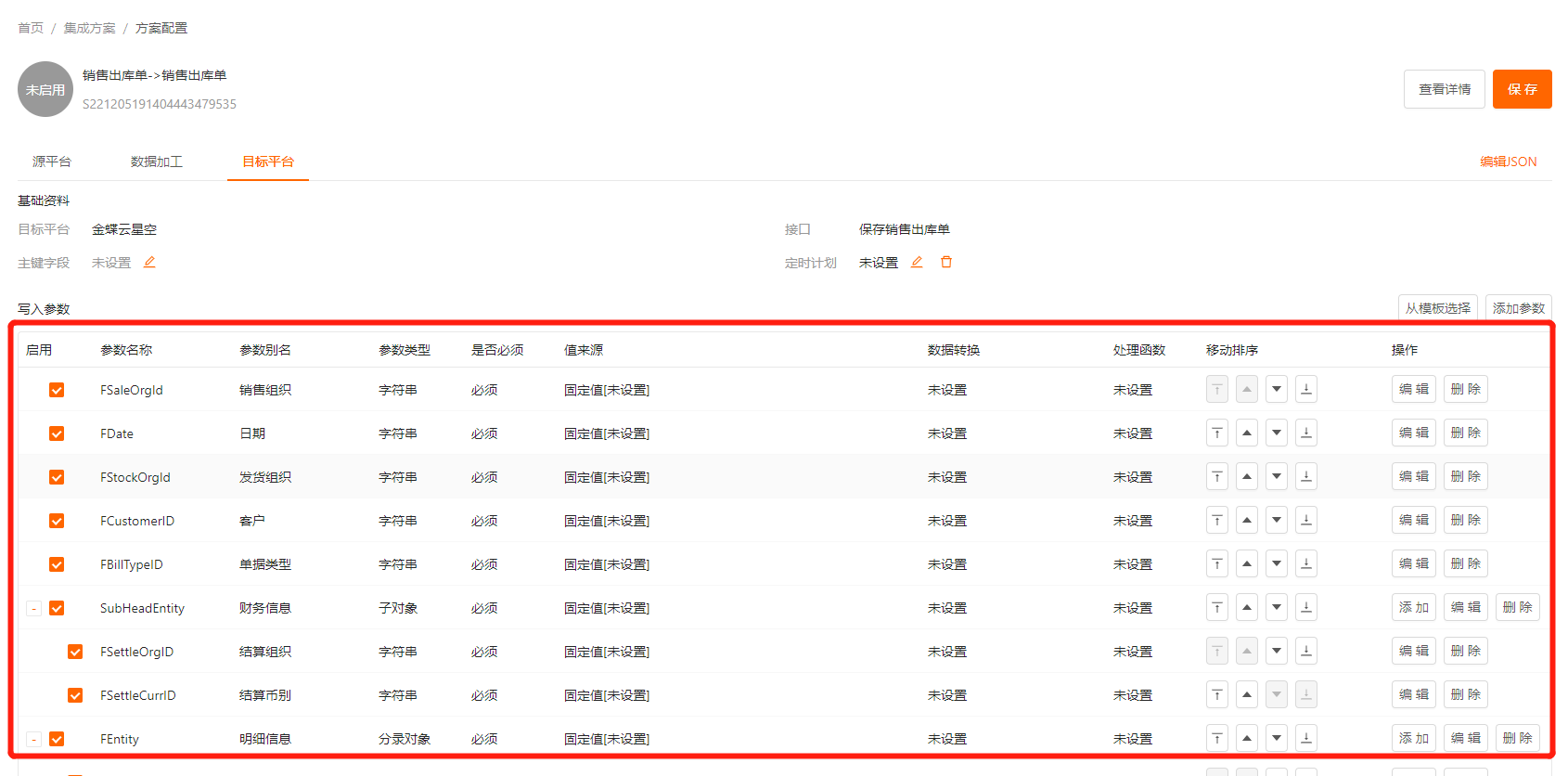Move FDate row to the top

pos(1217,433)
